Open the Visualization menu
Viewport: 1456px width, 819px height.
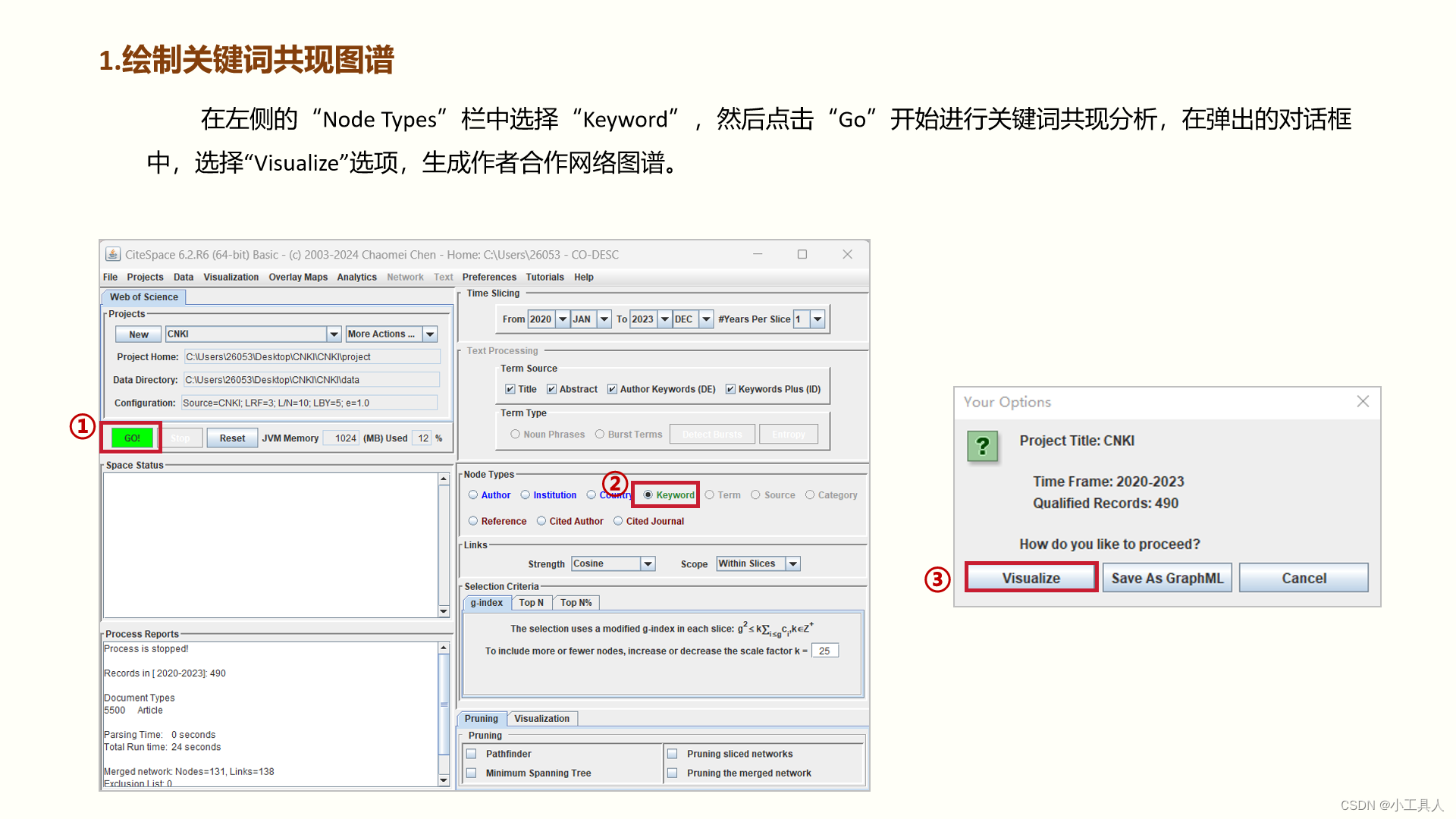pos(231,277)
